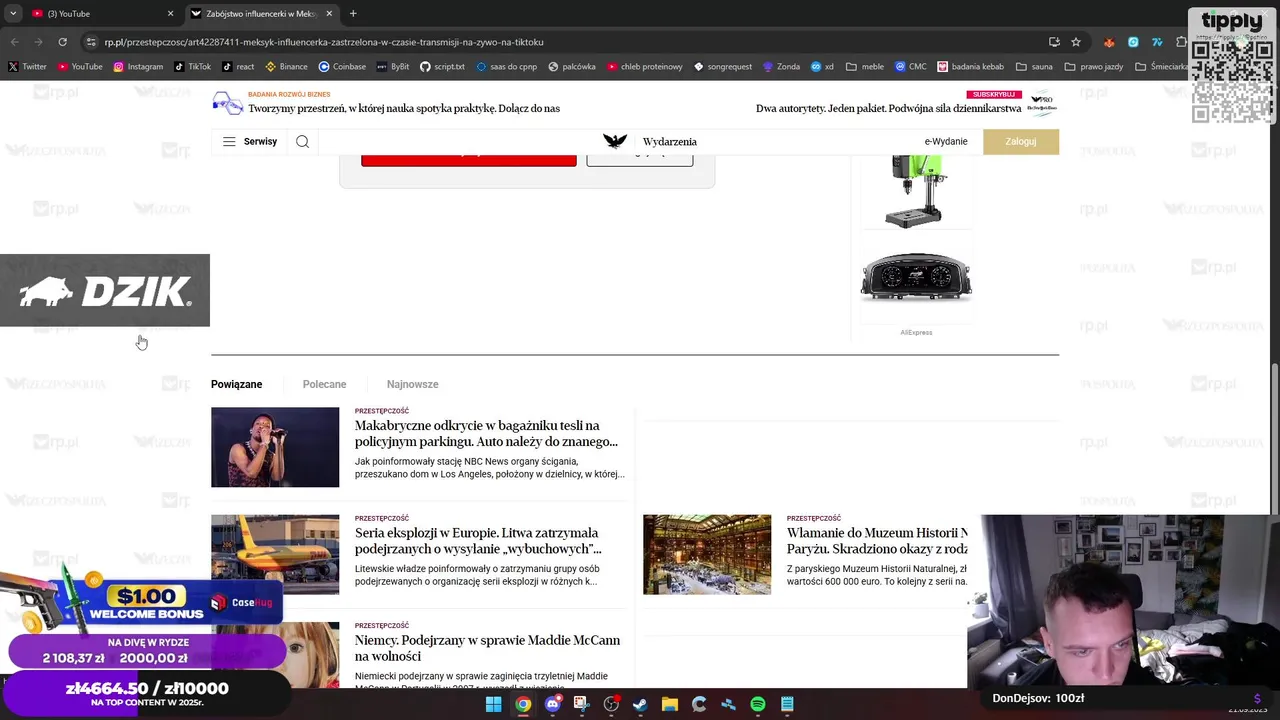
Task: Open Discord from the taskbar
Action: [x=552, y=704]
